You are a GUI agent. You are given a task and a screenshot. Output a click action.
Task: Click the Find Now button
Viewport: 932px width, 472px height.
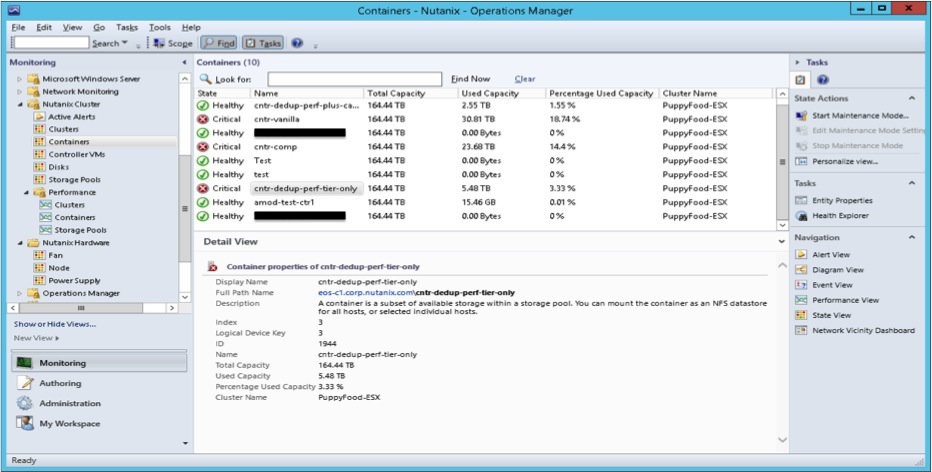tap(470, 78)
